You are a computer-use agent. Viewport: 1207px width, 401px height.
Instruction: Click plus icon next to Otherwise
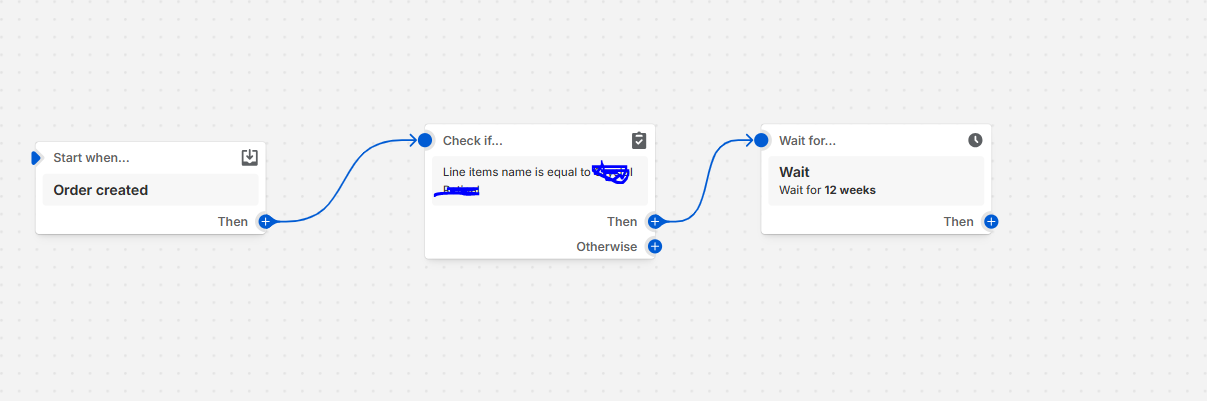click(655, 246)
